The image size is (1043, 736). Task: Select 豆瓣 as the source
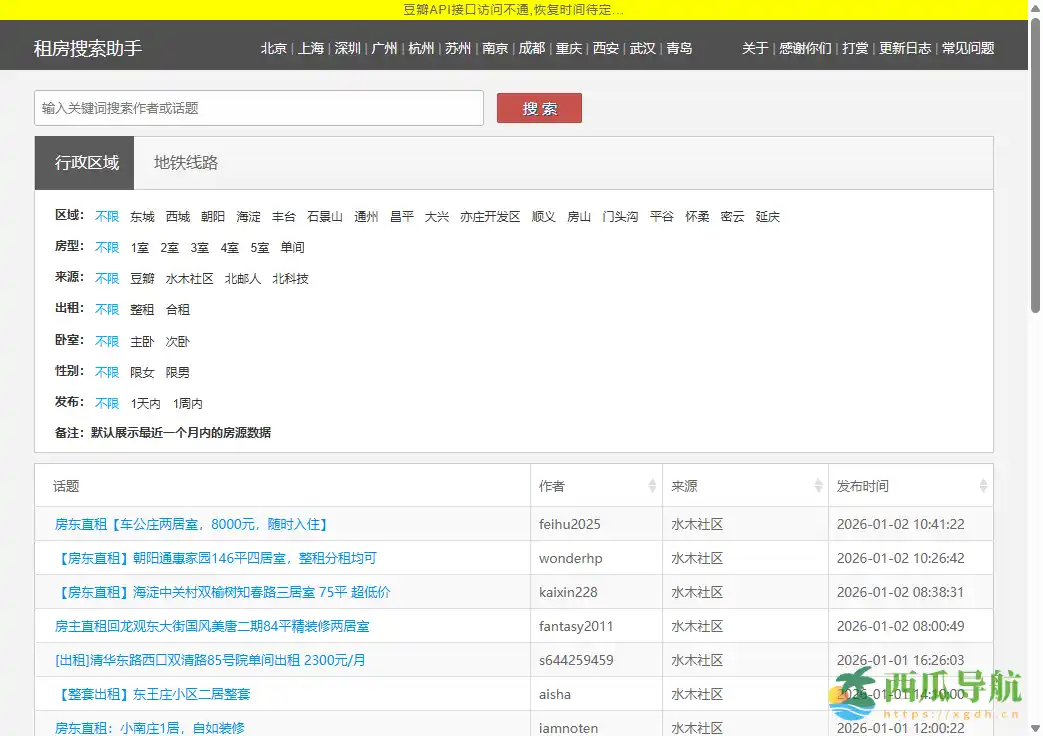pyautogui.click(x=140, y=278)
